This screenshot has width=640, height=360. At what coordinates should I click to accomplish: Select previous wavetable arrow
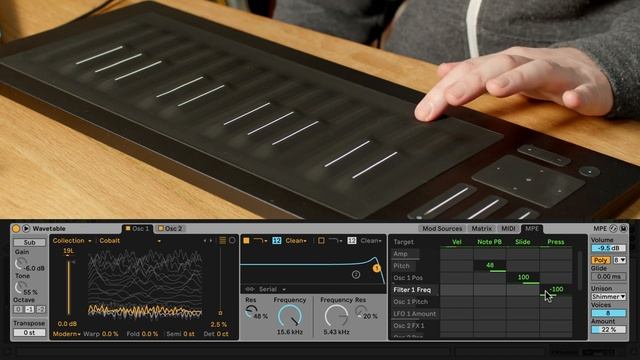pyautogui.click(x=205, y=241)
